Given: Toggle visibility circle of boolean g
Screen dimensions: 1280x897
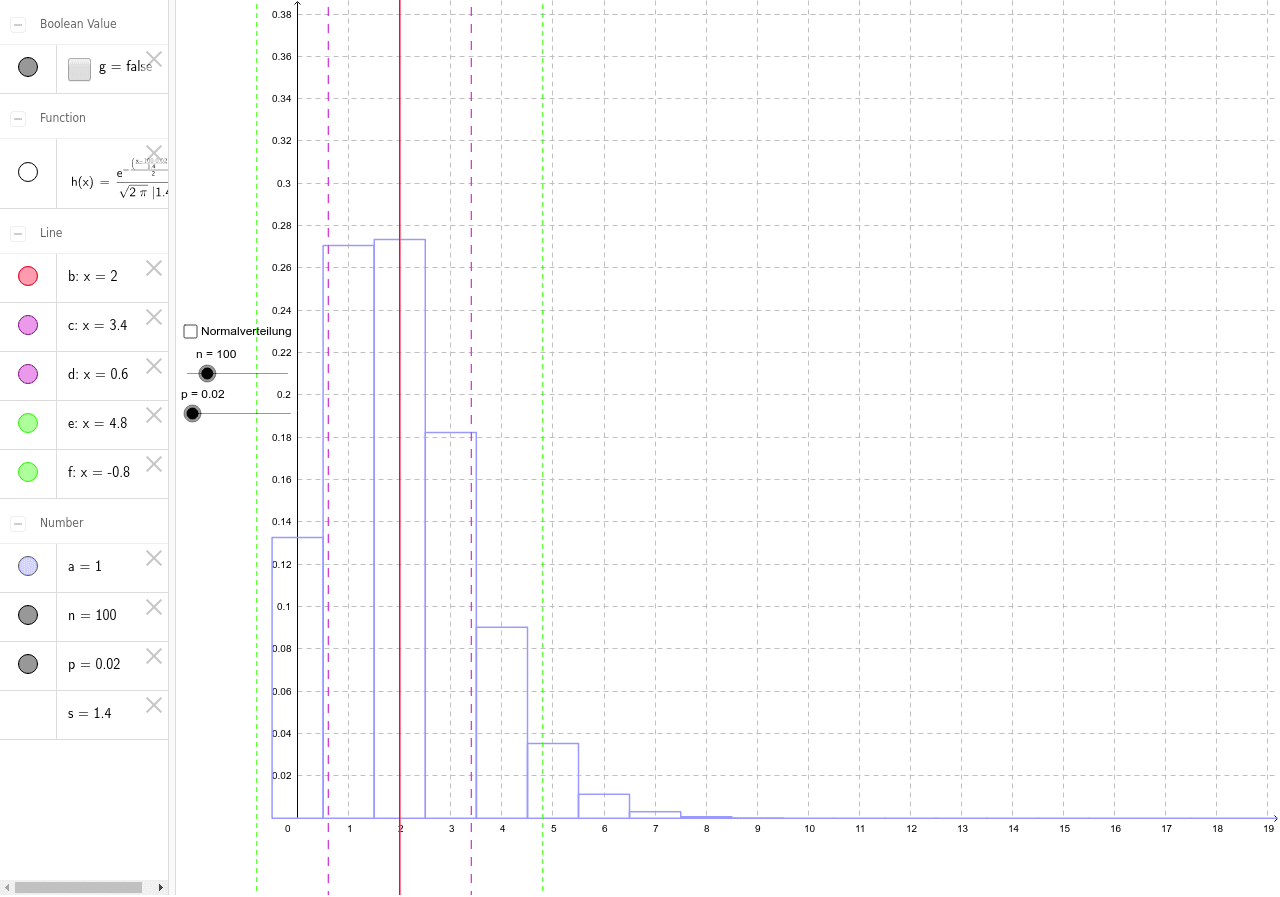Looking at the screenshot, I should point(28,67).
